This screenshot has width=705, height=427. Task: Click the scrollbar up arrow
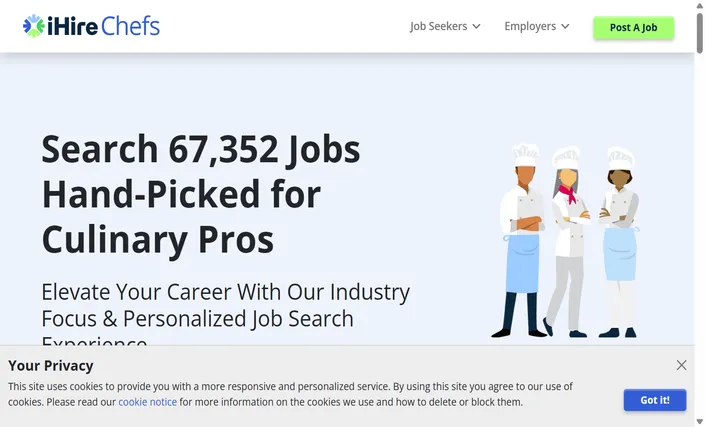coord(700,5)
